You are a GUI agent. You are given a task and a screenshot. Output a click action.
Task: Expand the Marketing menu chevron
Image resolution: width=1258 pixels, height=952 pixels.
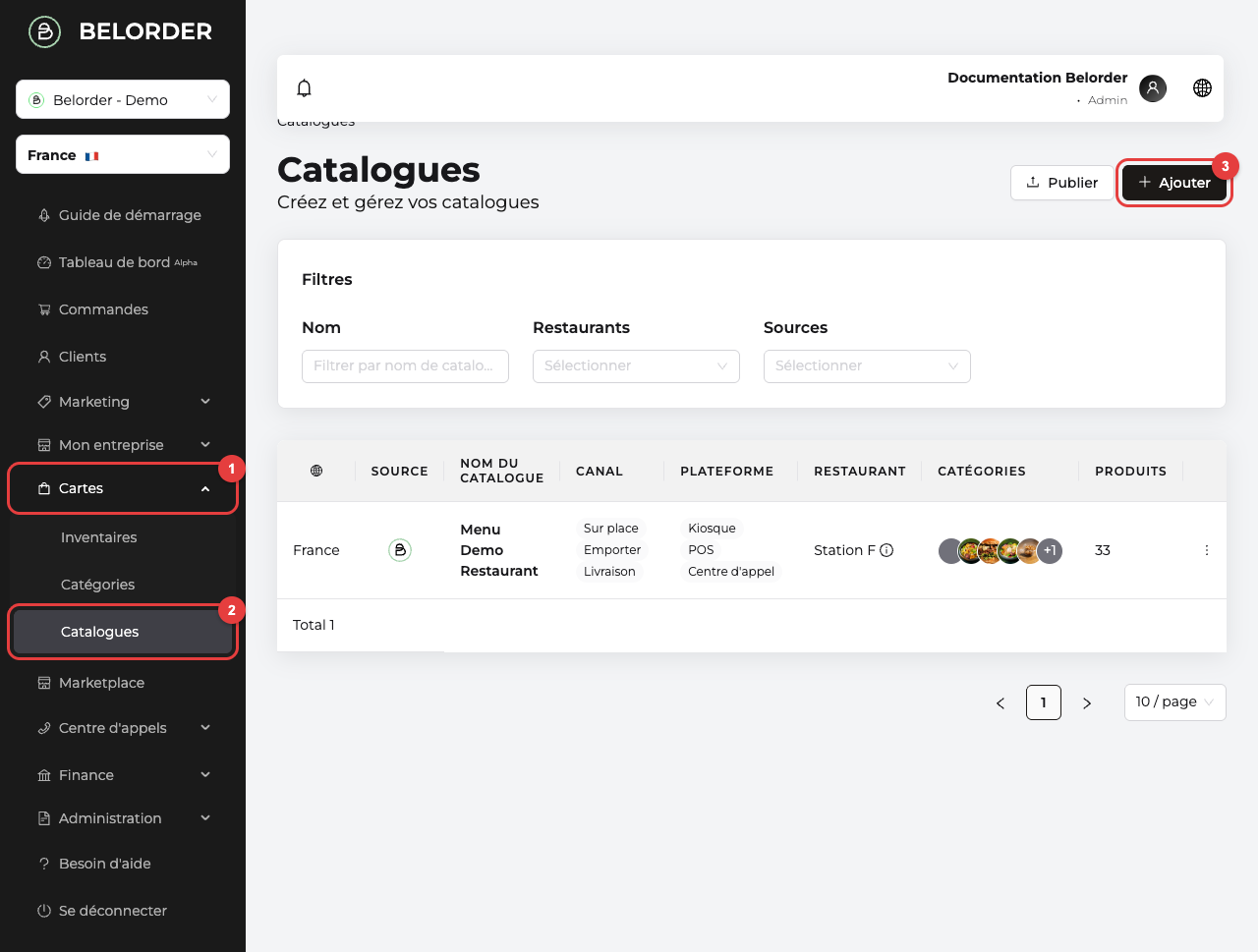[205, 402]
